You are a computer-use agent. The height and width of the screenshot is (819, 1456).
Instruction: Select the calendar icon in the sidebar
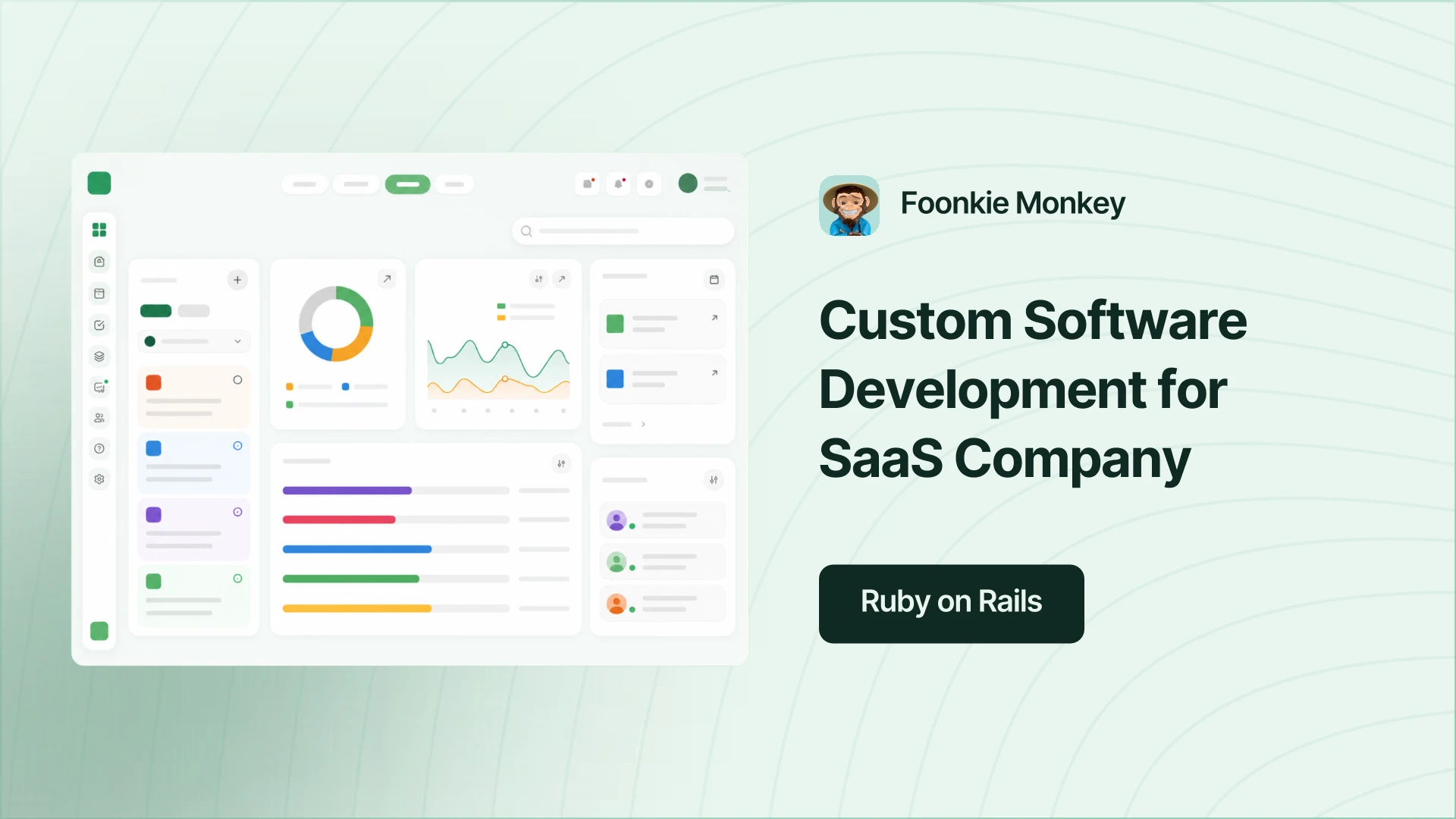click(x=99, y=293)
